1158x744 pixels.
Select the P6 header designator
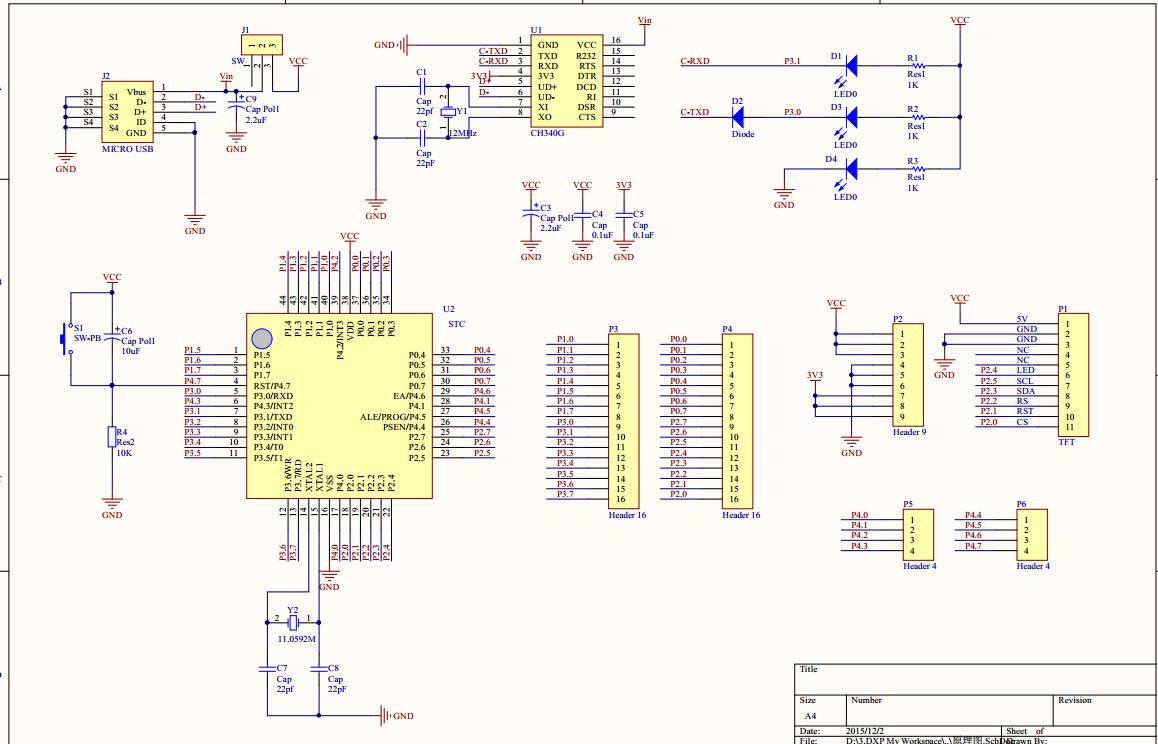click(x=1021, y=504)
